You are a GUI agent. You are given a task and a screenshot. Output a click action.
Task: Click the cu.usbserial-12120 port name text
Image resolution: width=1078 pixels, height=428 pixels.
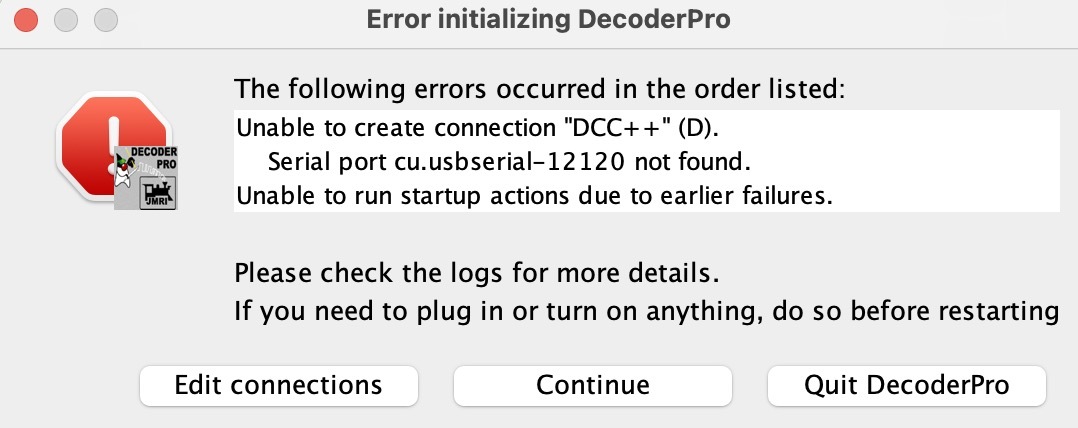[x=510, y=162]
